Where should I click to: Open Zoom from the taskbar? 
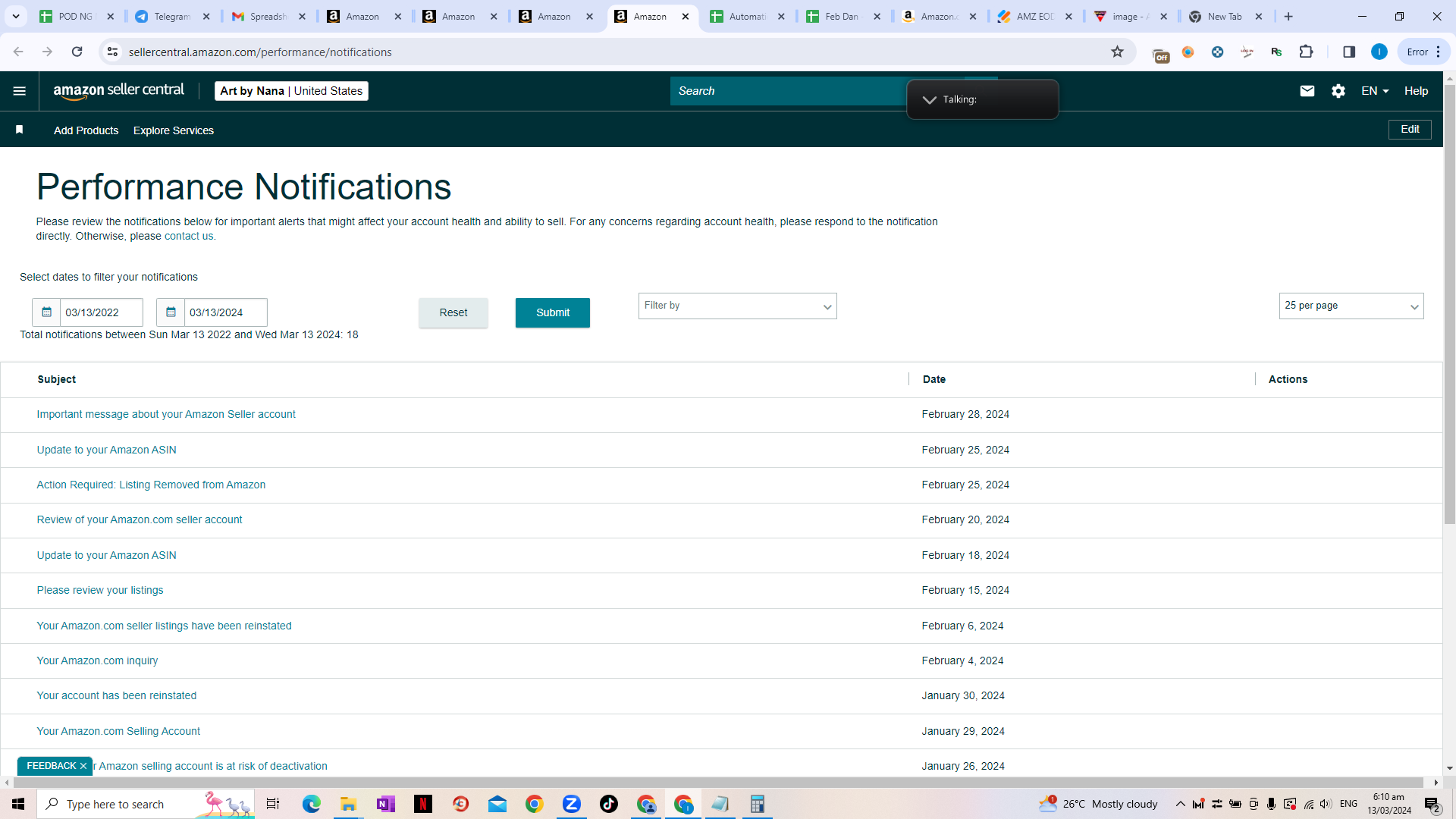[572, 804]
